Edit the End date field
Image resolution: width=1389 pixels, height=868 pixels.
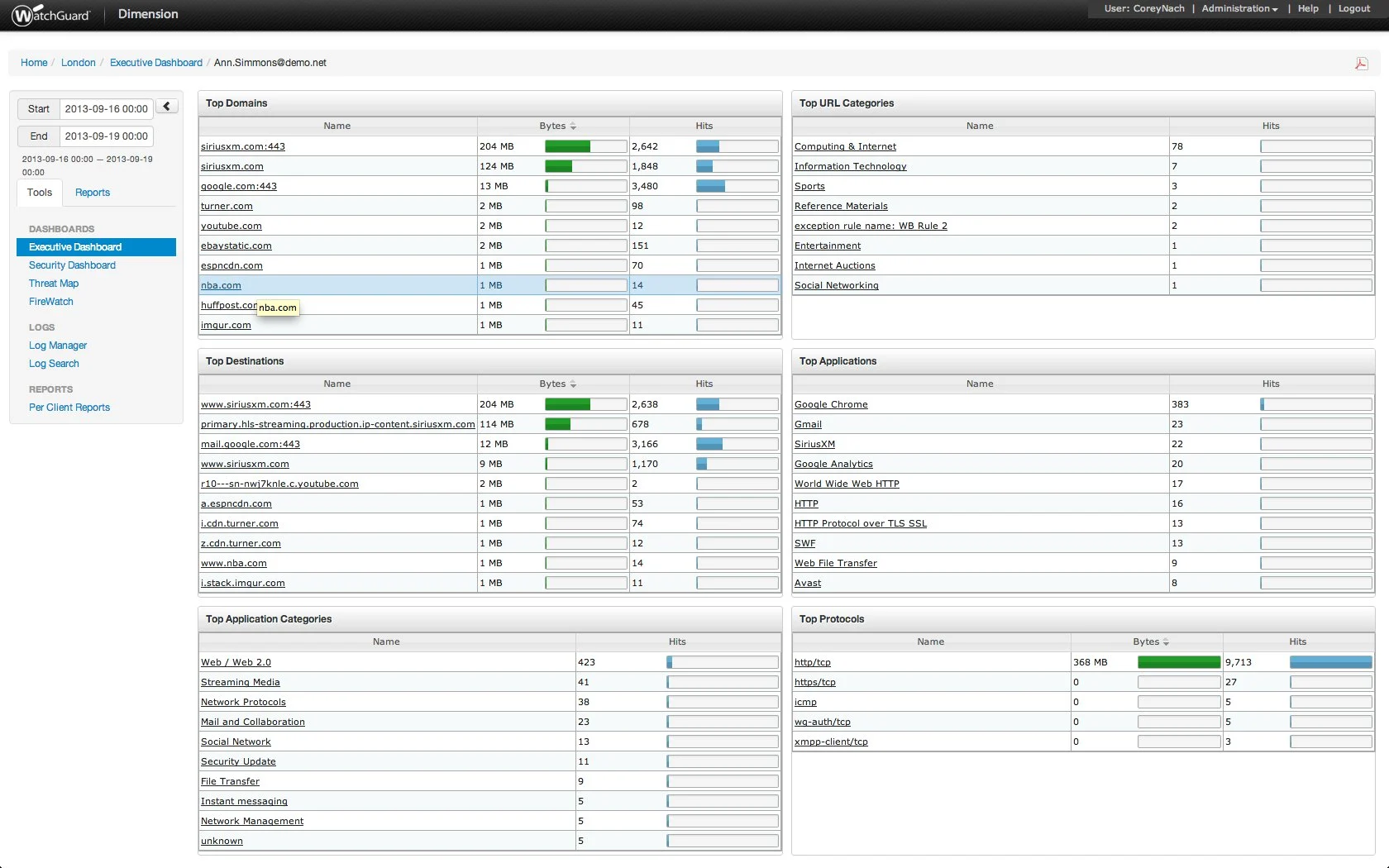[x=107, y=136]
